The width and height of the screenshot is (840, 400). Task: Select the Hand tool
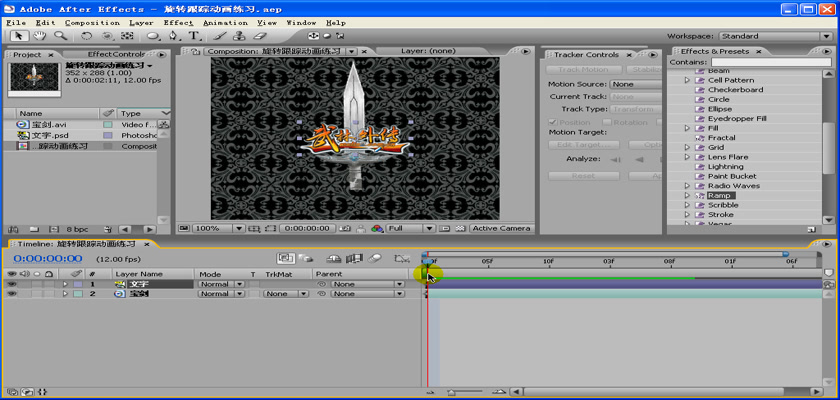click(39, 36)
